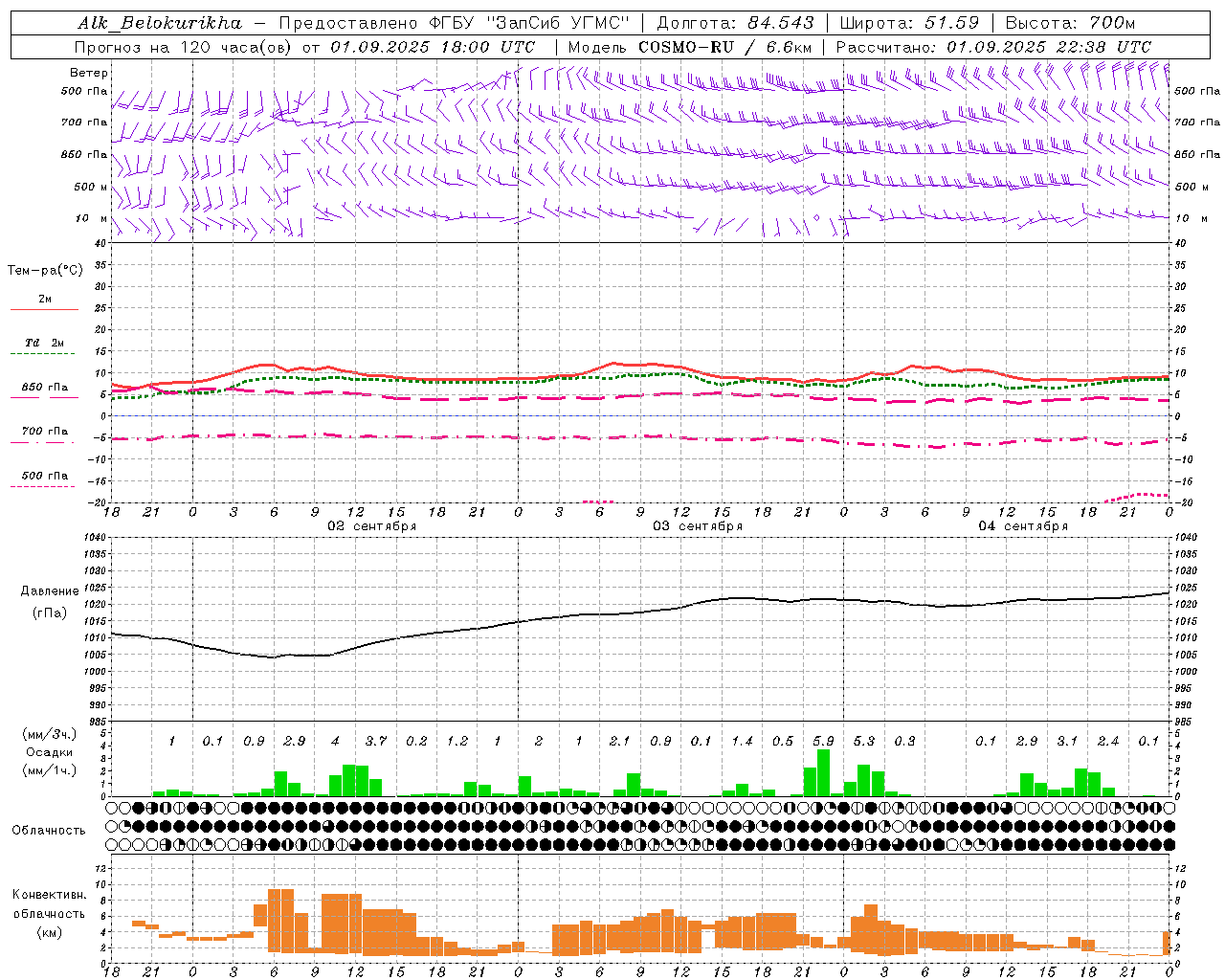The height and width of the screenshot is (980, 1225).
Task: Click the date label 03 сентября
Action: pos(698,526)
